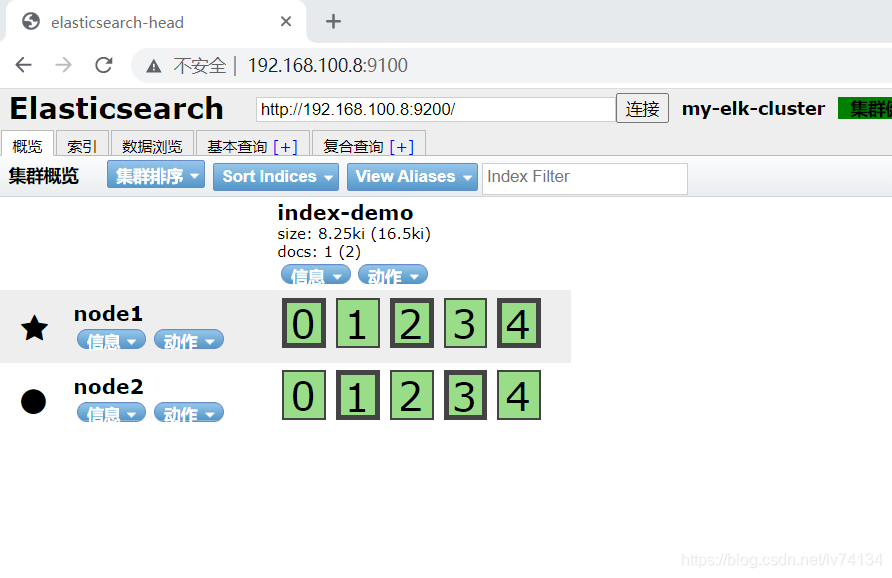This screenshot has height=578, width=892.
Task: Select shard 3 on node2
Action: coord(465,395)
